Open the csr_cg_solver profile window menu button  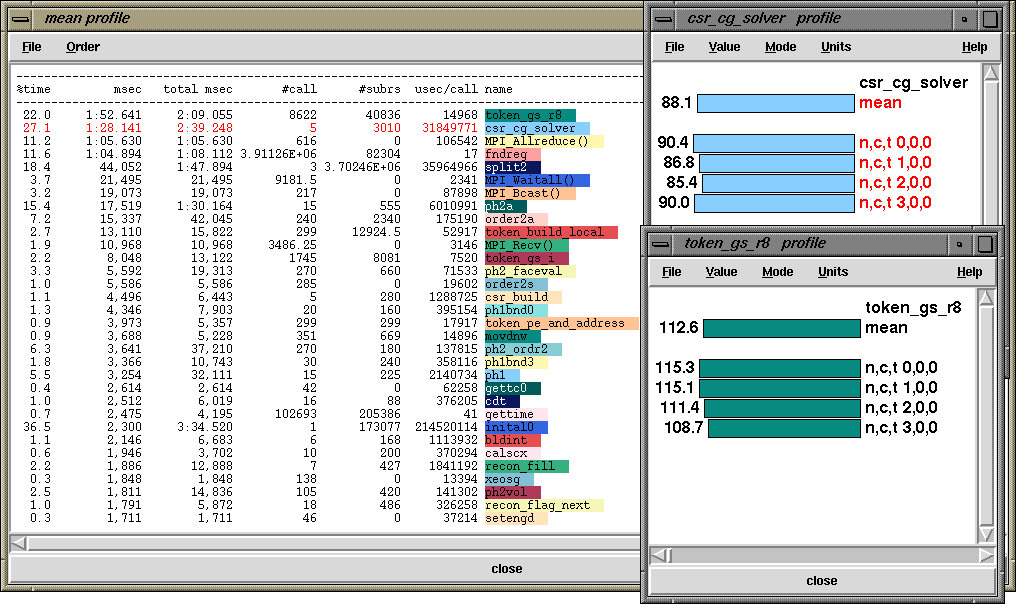click(664, 19)
